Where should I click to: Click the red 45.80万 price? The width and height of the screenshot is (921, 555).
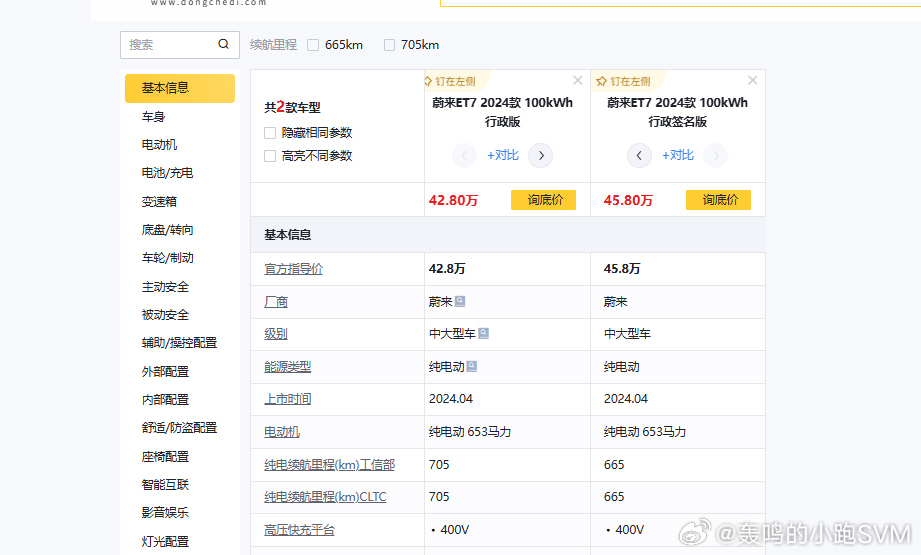coord(628,200)
